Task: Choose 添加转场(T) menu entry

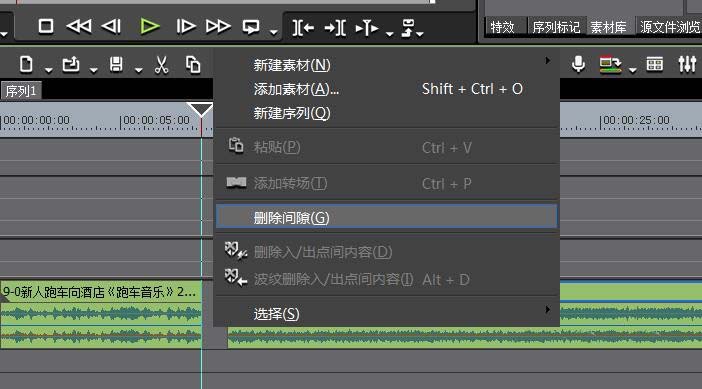Action: point(387,183)
